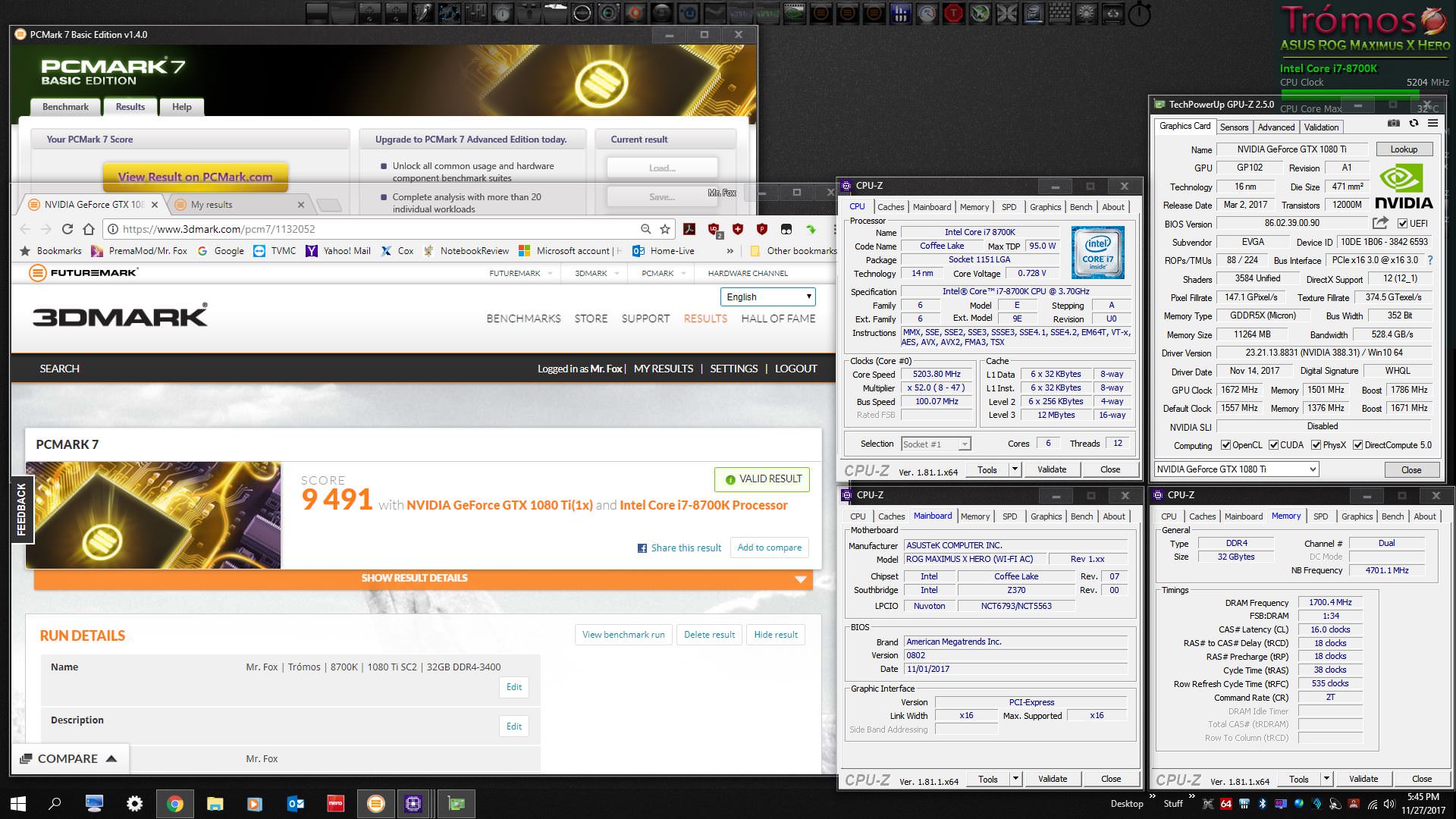Screen dimensions: 1456x819
Task: Expand bookmarks overflow chevron
Action: coord(730,251)
